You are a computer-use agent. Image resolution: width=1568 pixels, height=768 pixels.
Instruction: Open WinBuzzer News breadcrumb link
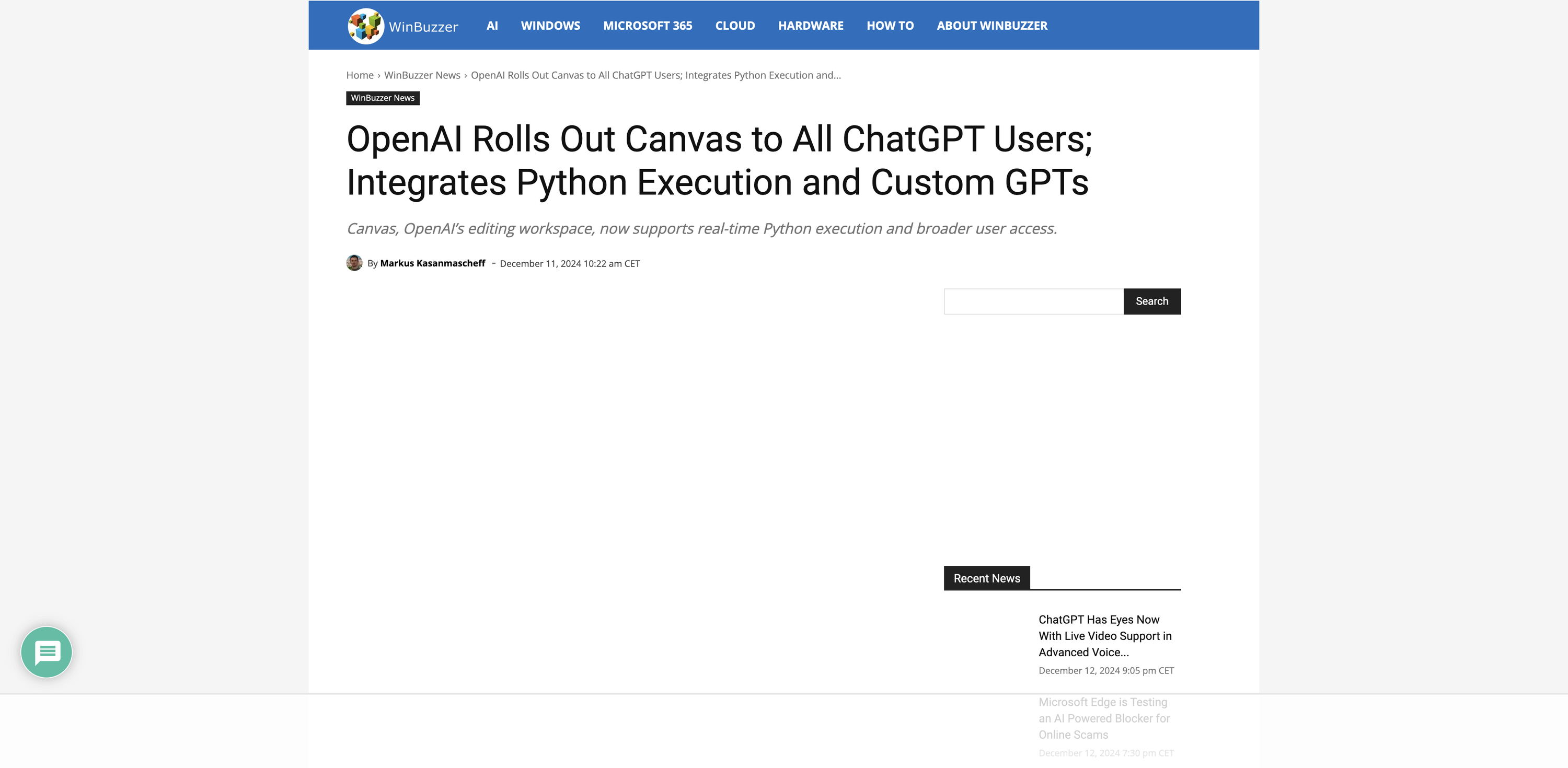click(422, 75)
